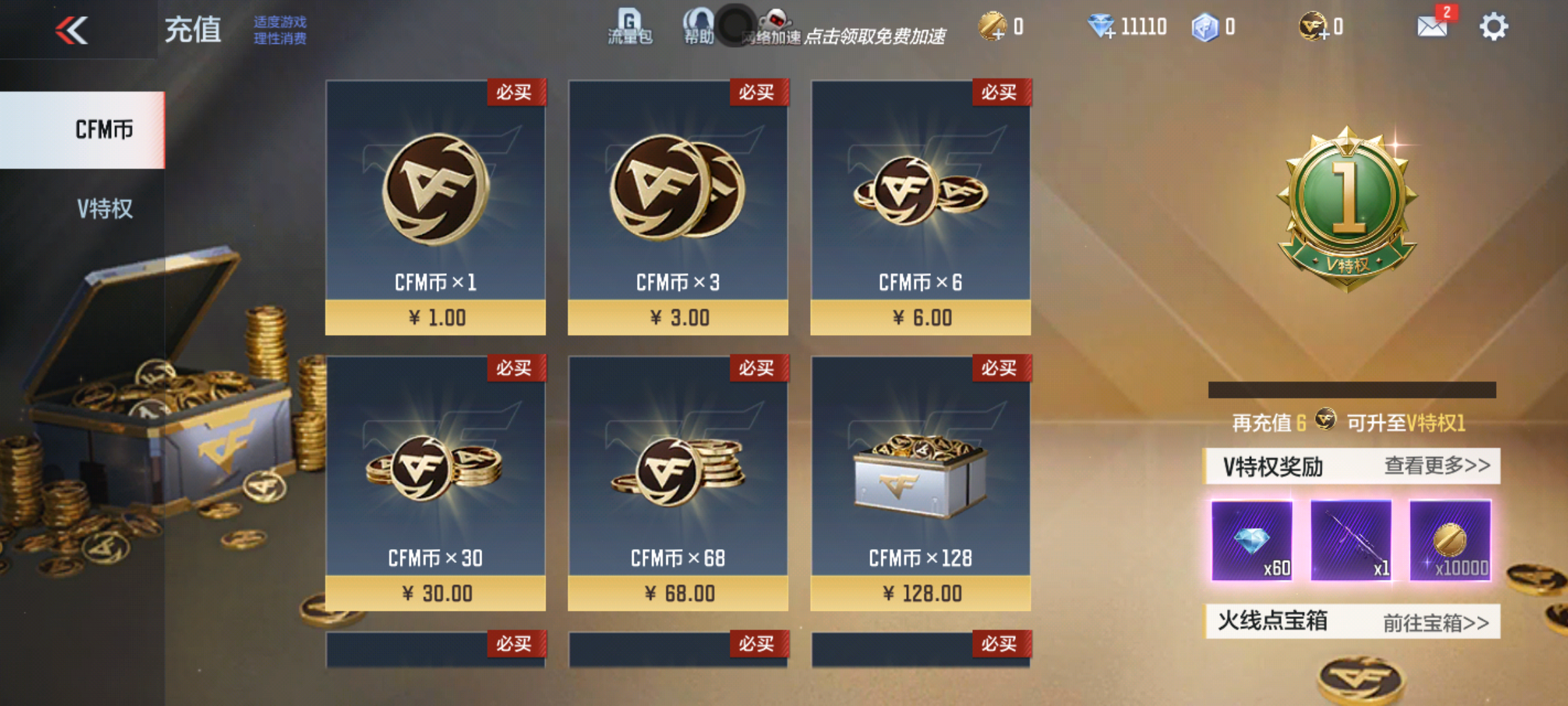Select the CFM币×128 chest pack
The height and width of the screenshot is (706, 1568).
[921, 484]
